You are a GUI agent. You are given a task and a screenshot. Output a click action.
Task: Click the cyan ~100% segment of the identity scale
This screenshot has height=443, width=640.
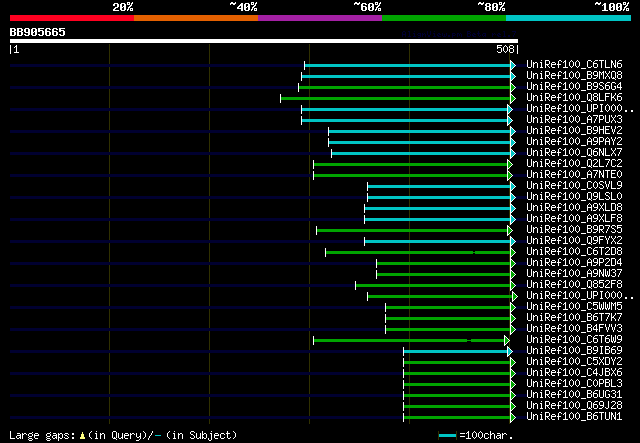[569, 18]
